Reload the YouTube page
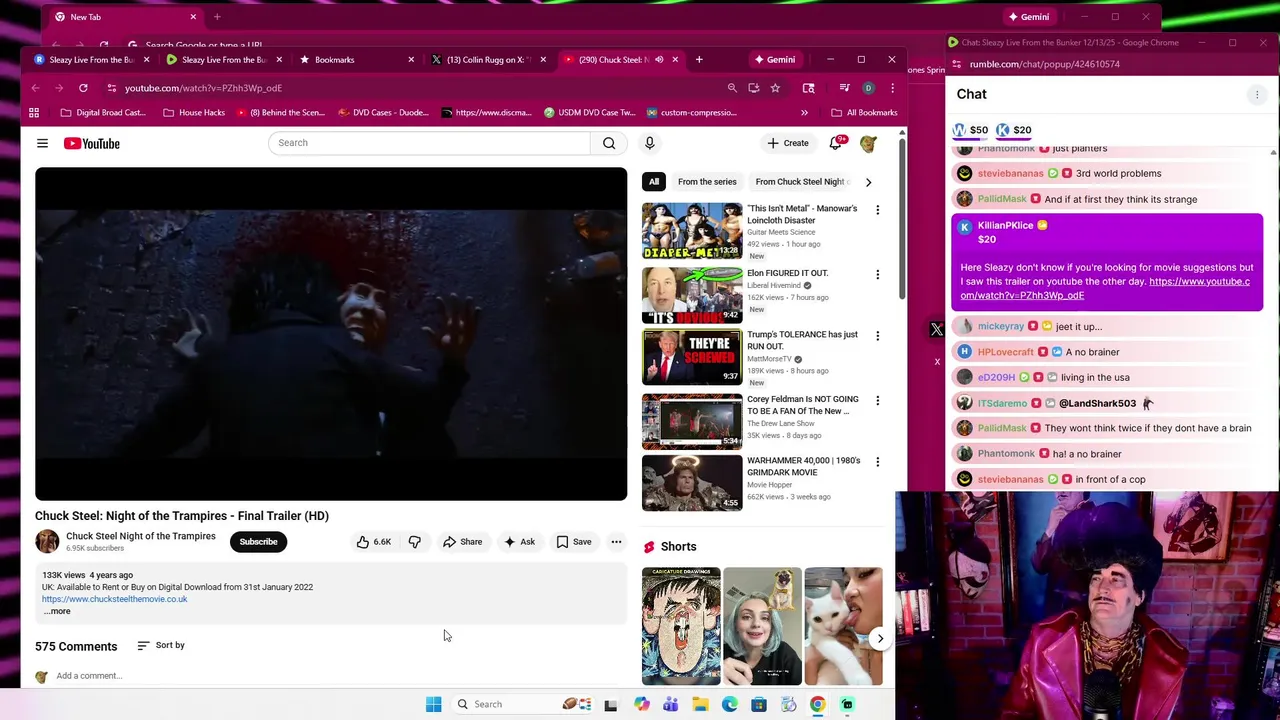The height and width of the screenshot is (720, 1280). 83,88
